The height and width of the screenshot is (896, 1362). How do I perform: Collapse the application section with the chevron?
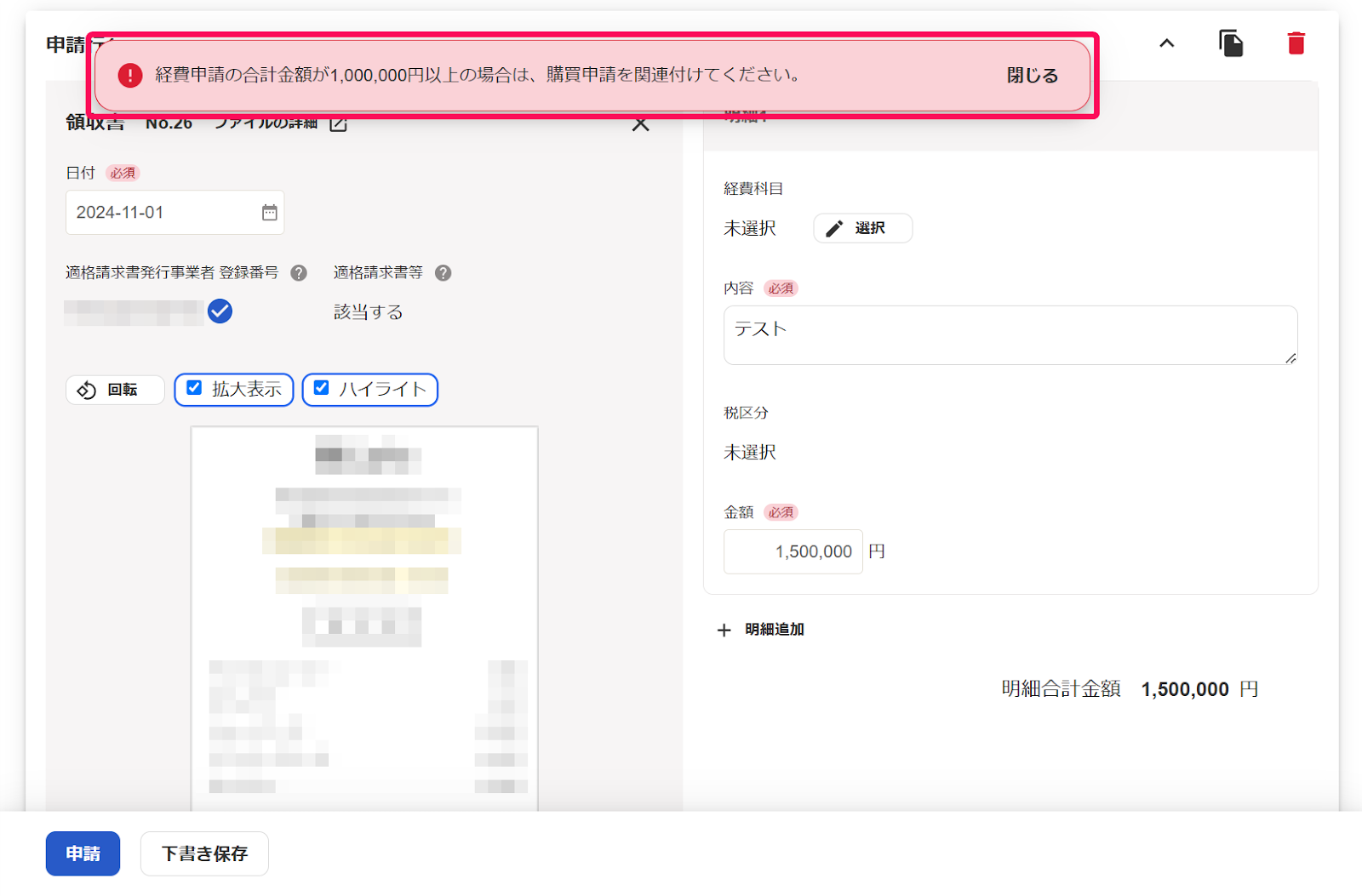(1166, 43)
